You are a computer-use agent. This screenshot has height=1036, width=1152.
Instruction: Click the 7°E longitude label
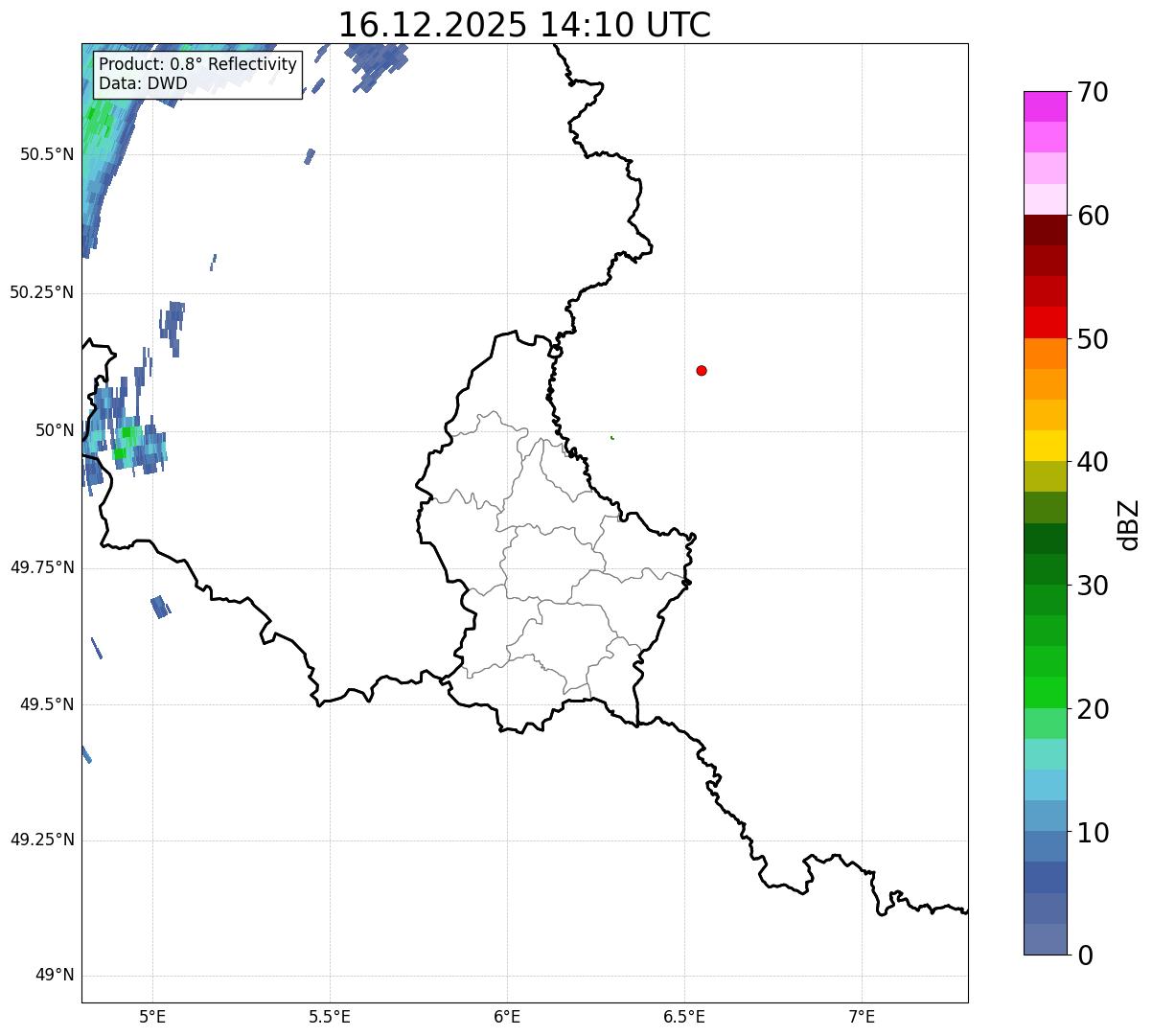click(863, 1016)
